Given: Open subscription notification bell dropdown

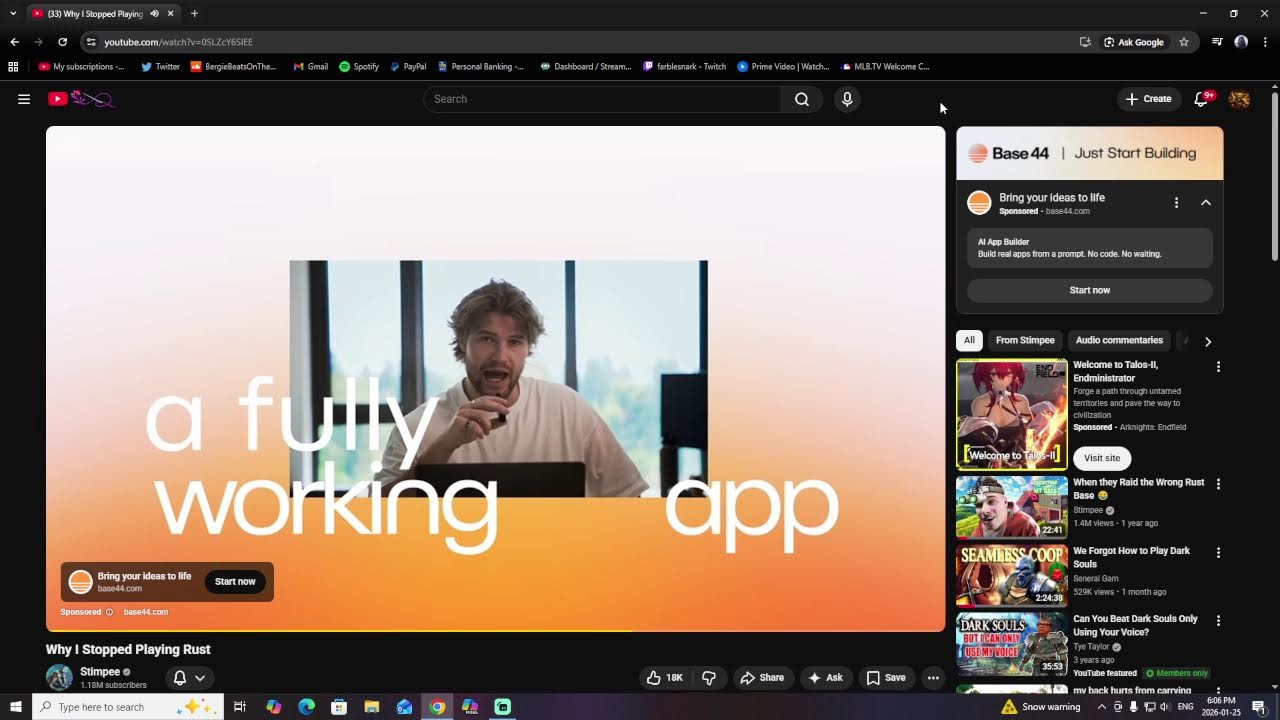Looking at the screenshot, I should click(189, 678).
